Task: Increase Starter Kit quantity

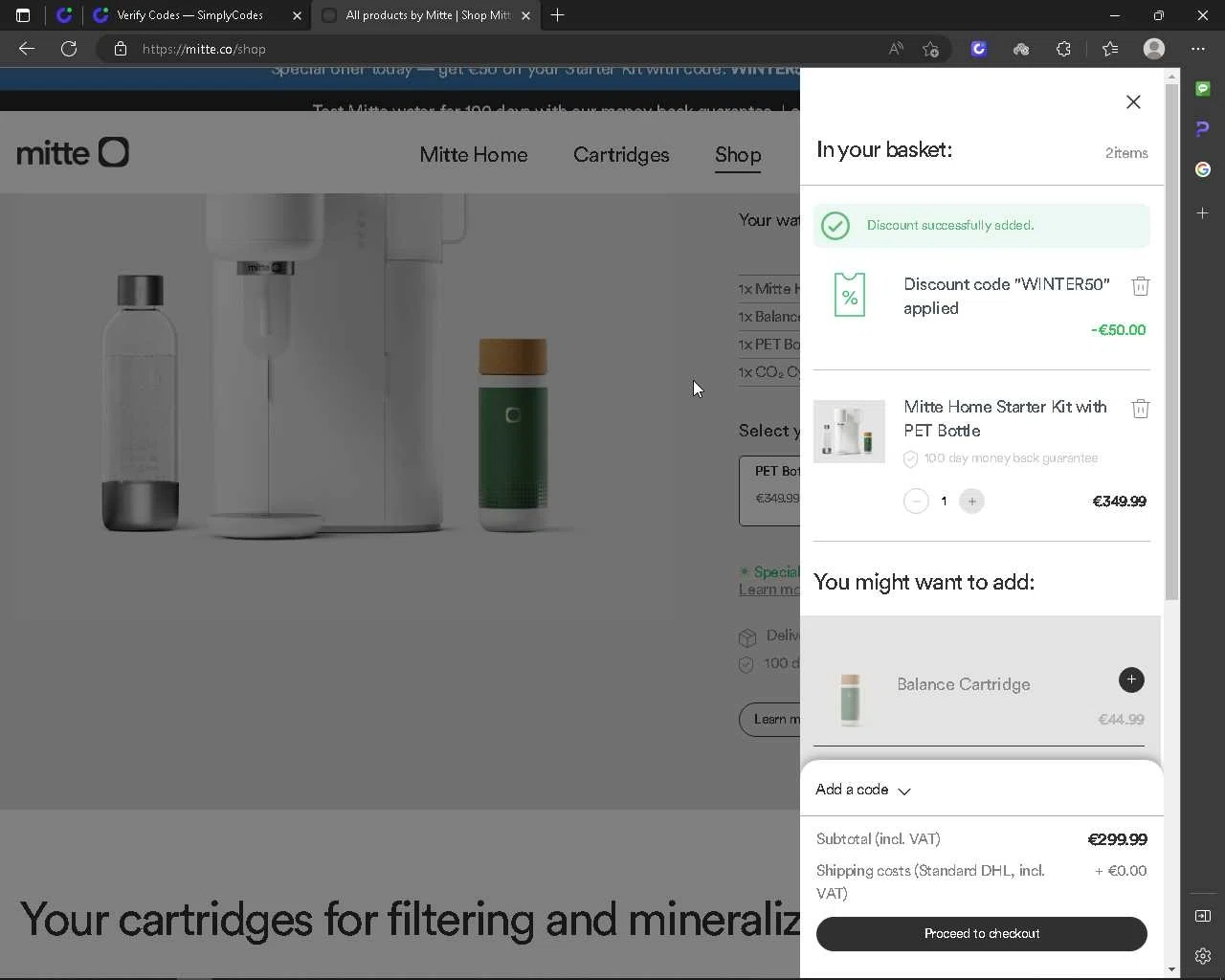Action: click(x=971, y=501)
